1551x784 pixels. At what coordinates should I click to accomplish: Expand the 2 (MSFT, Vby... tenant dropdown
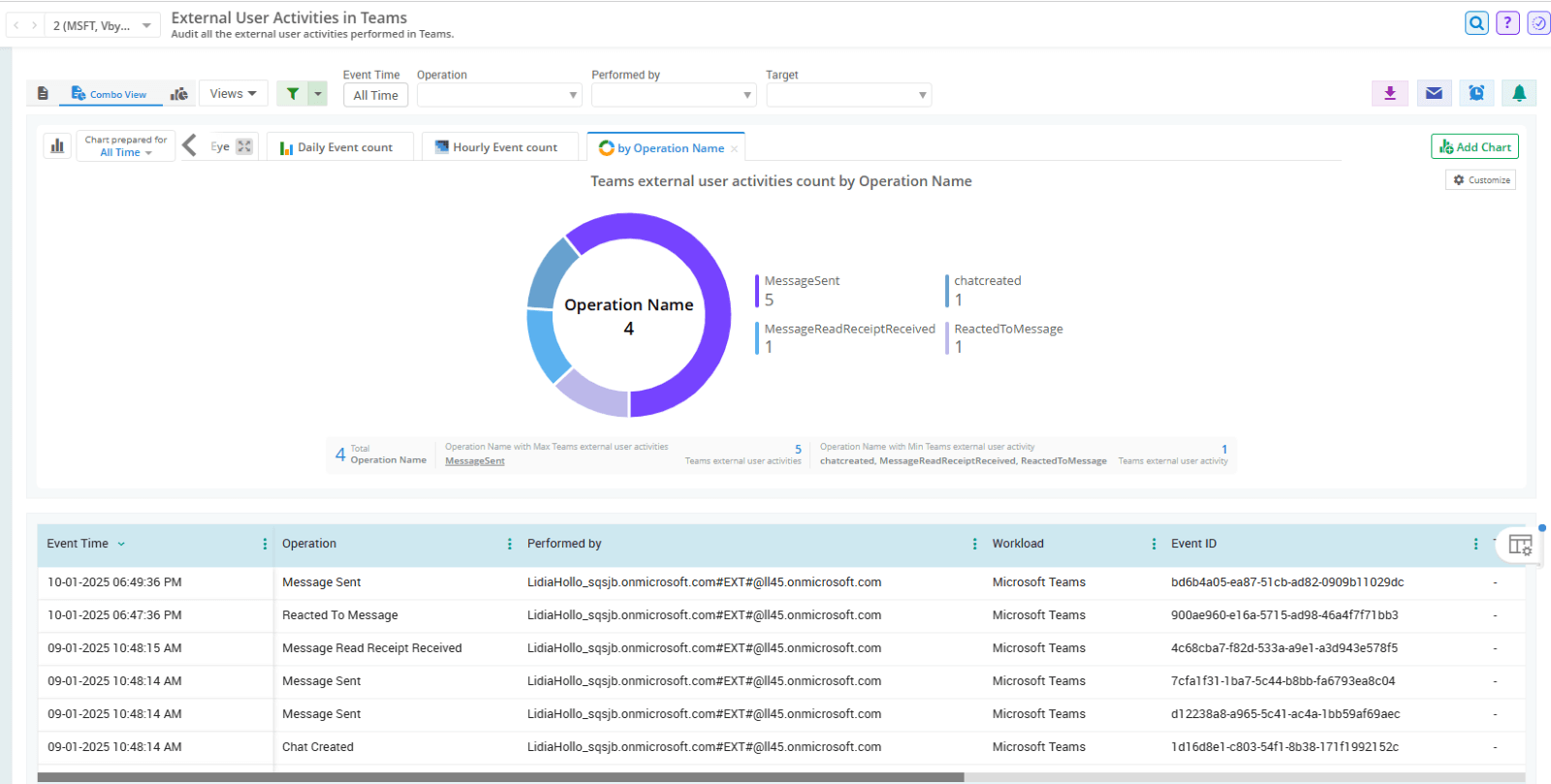[102, 25]
